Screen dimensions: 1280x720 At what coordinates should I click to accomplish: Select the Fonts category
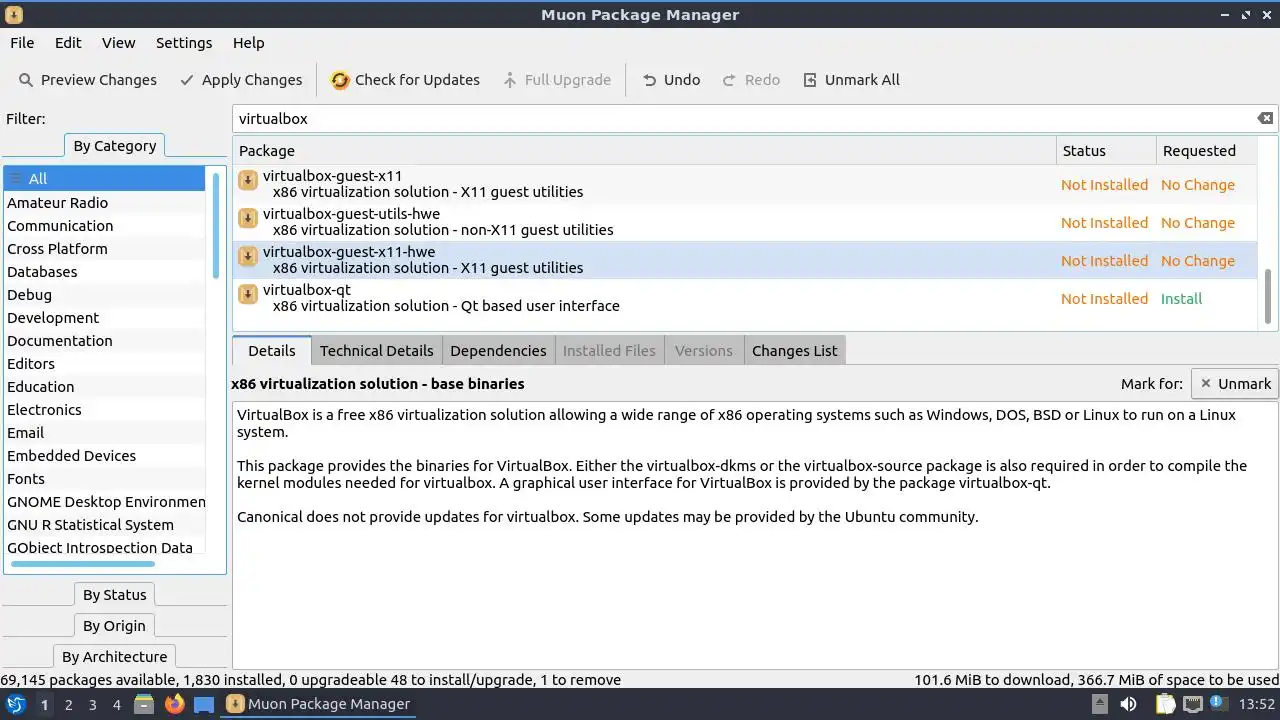[105, 479]
